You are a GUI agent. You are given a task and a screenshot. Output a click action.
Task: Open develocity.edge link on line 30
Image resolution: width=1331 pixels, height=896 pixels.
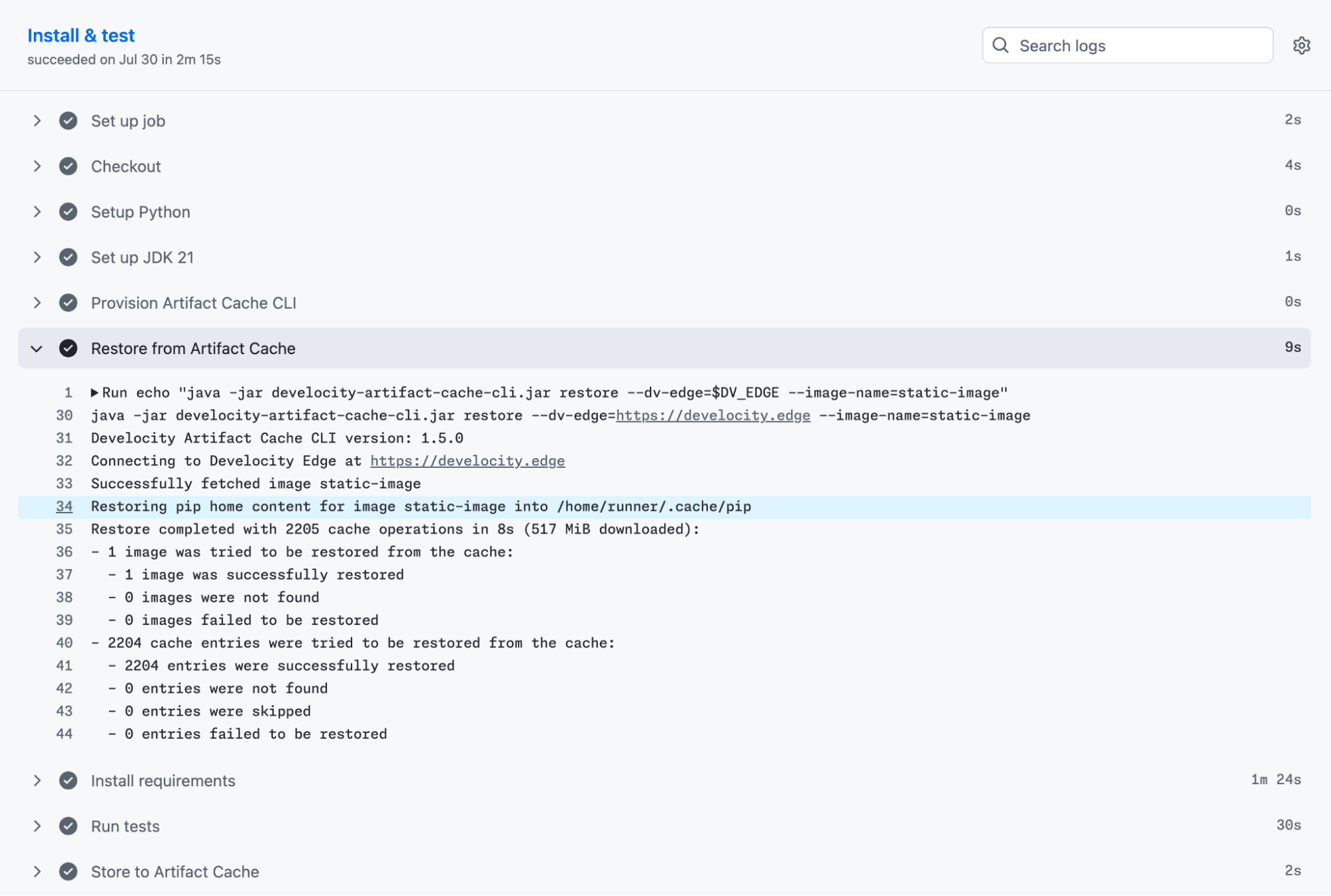pos(713,415)
